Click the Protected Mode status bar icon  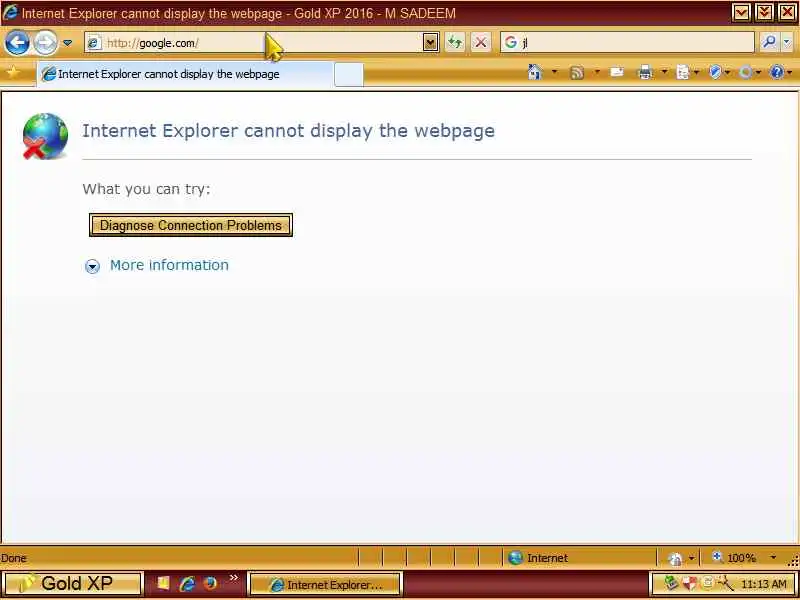(x=676, y=558)
